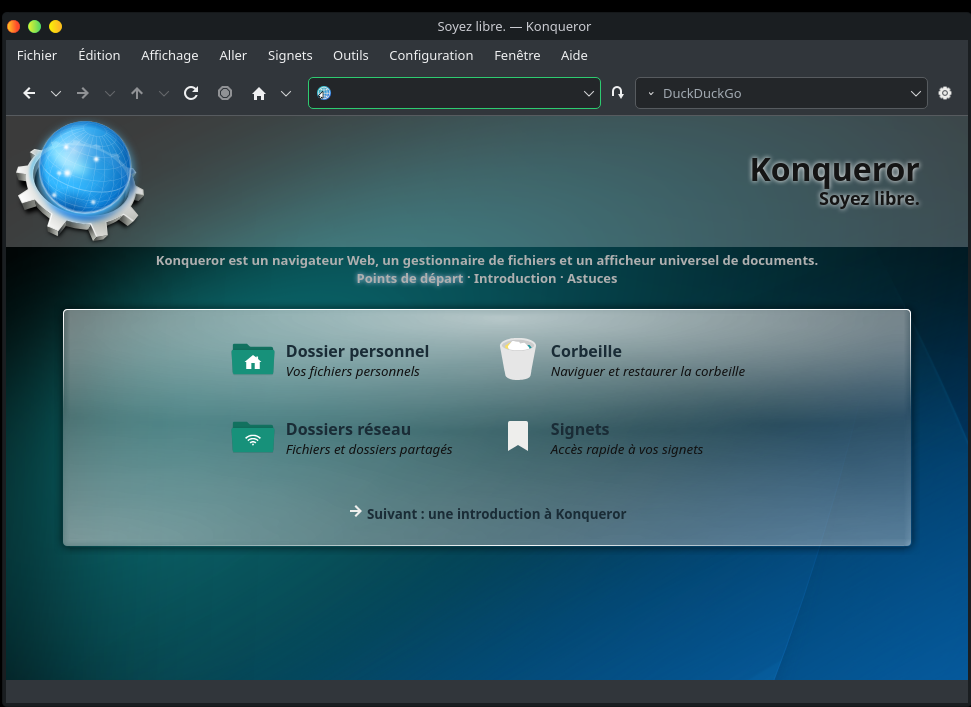The height and width of the screenshot is (707, 971).
Task: Click the Go button beside address bar
Action: coord(618,93)
